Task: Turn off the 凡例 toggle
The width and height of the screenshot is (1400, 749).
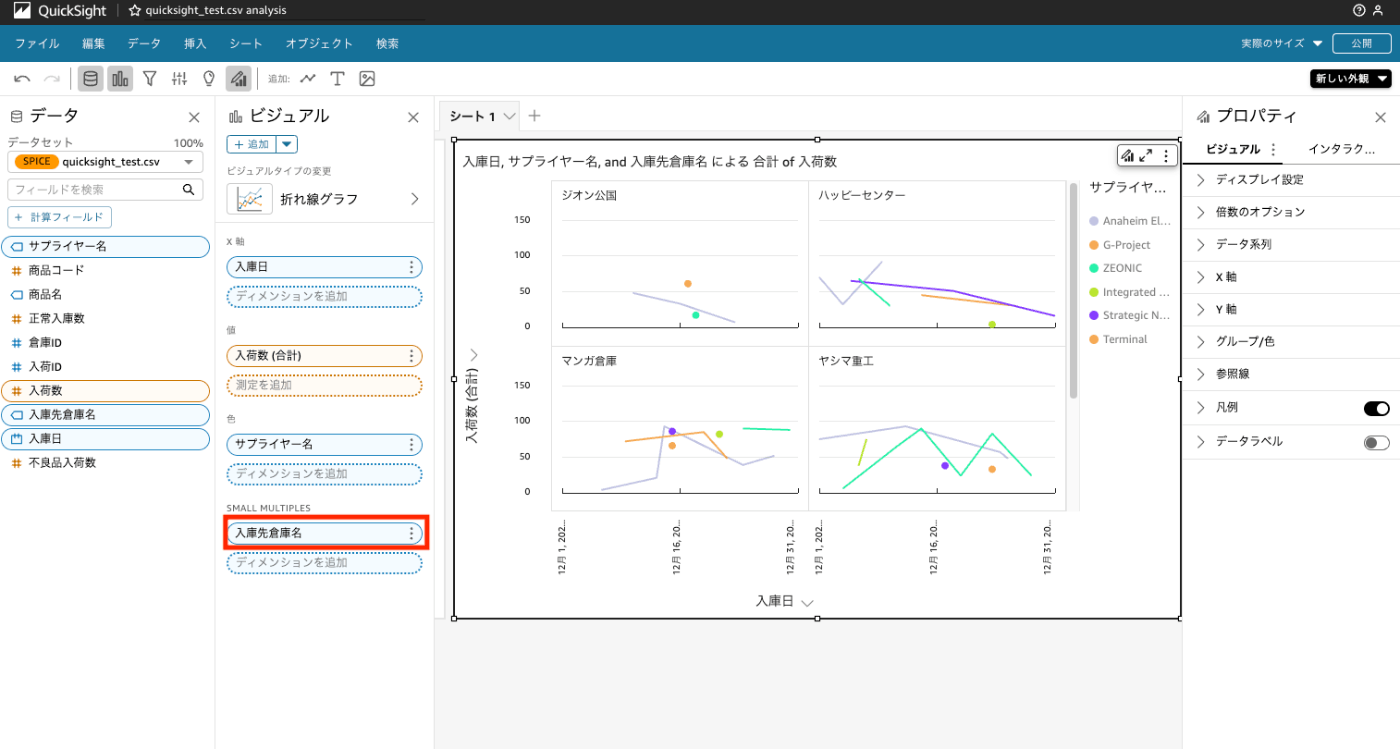Action: tap(1376, 408)
